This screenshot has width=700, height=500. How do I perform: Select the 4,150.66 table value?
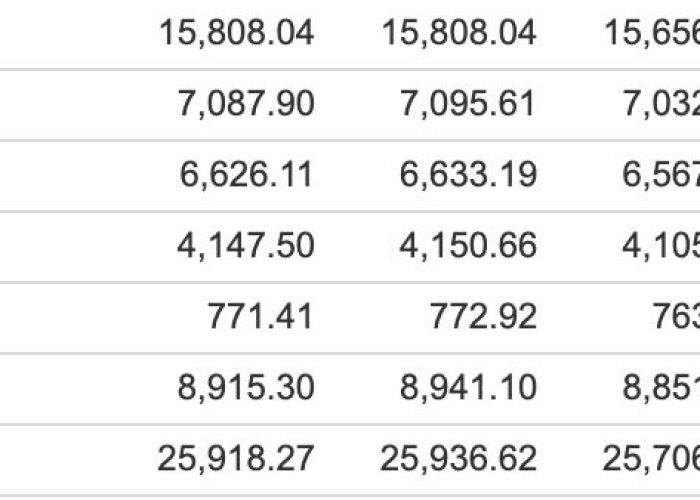tap(468, 246)
